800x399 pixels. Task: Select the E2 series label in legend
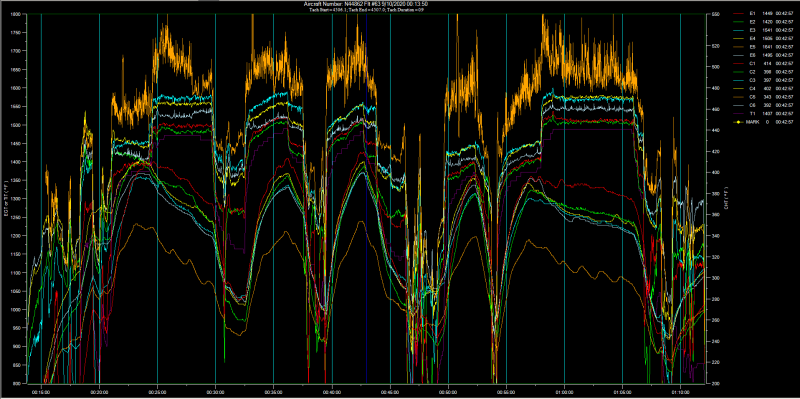point(753,21)
